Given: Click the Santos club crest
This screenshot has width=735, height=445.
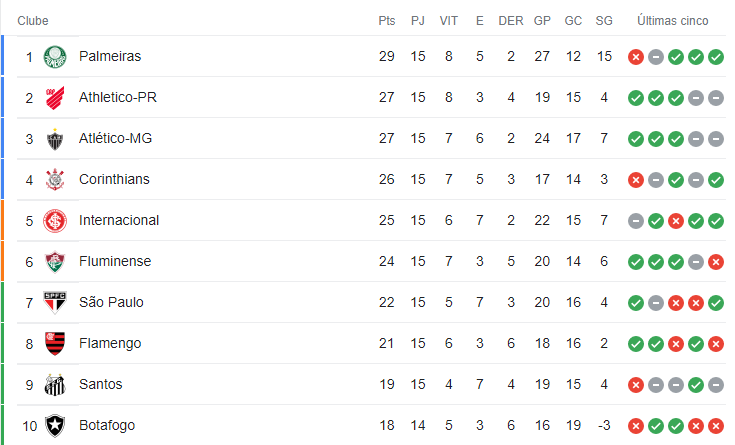Looking at the screenshot, I should (55, 385).
